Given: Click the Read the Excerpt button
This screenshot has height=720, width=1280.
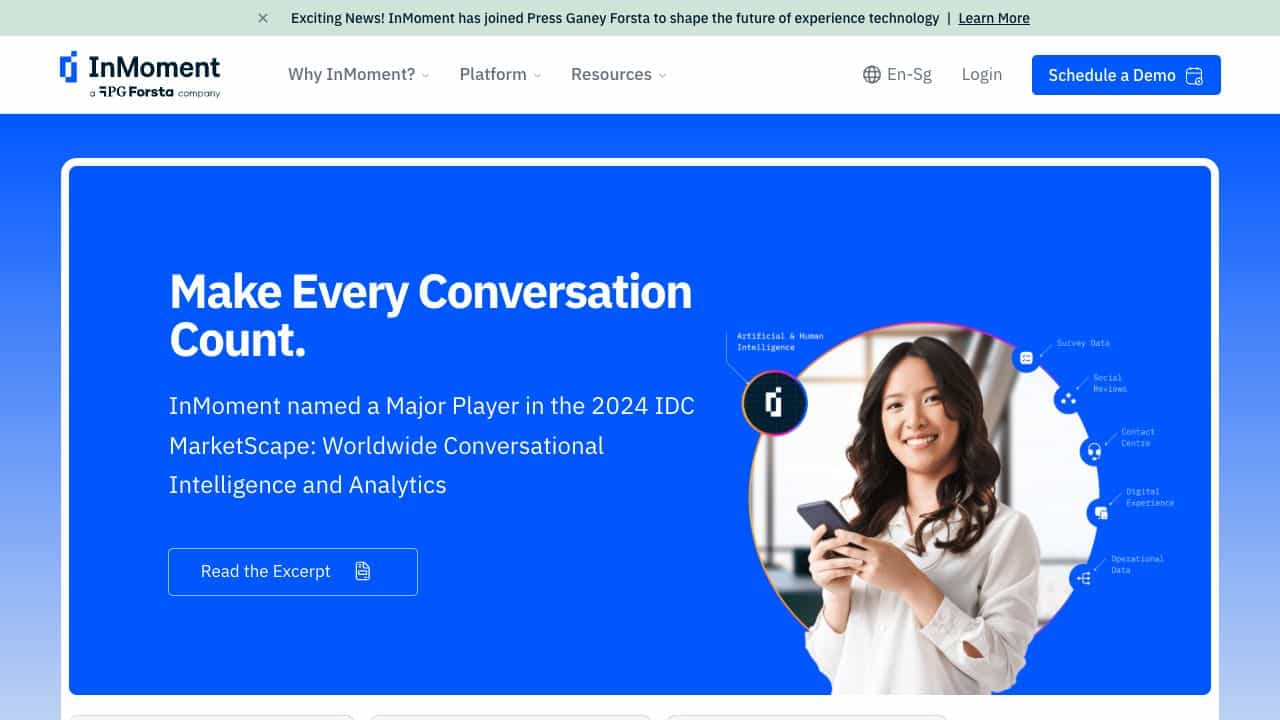Looking at the screenshot, I should coord(292,571).
